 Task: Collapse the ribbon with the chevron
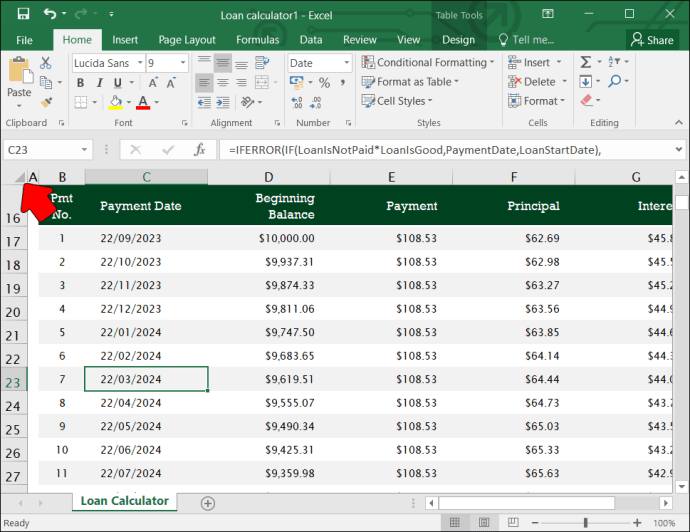point(678,123)
